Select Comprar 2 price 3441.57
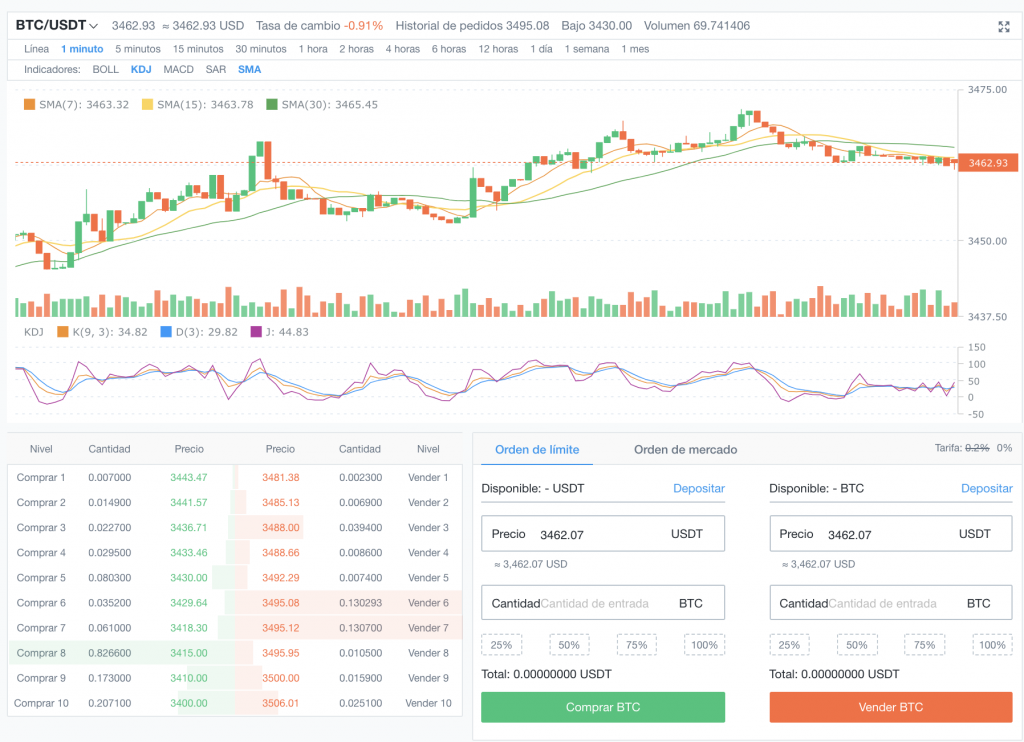 (x=189, y=502)
